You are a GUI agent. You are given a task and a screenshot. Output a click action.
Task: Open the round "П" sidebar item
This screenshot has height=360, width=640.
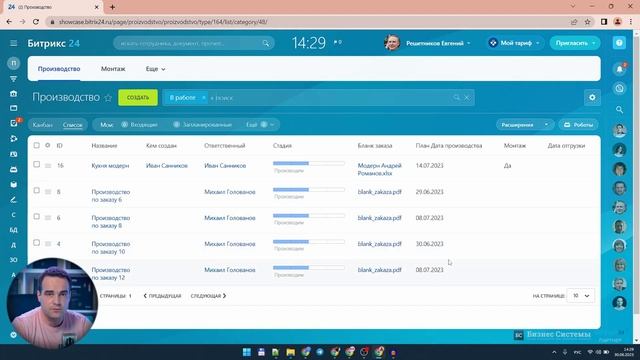(13, 63)
